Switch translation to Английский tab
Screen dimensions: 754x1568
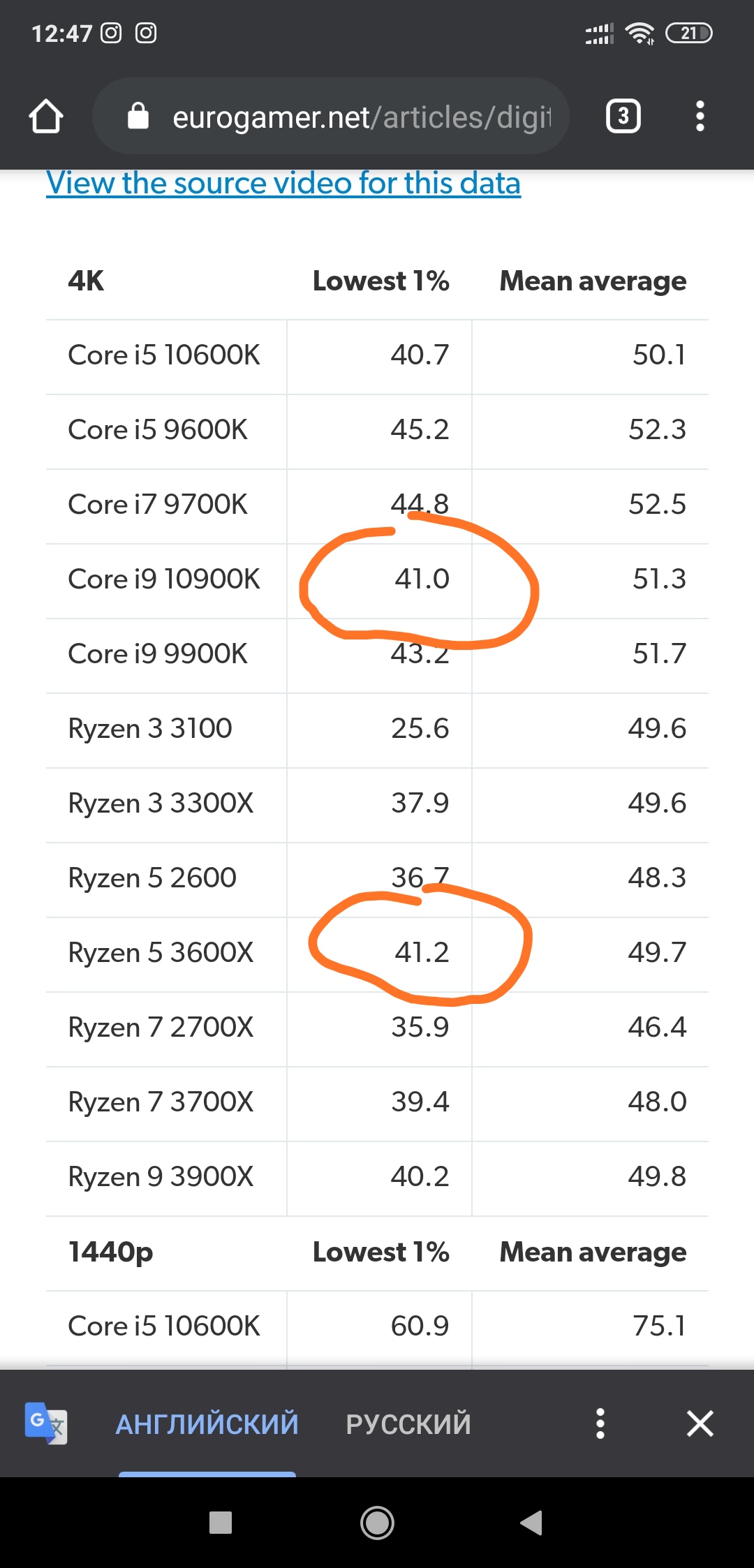[x=207, y=1424]
